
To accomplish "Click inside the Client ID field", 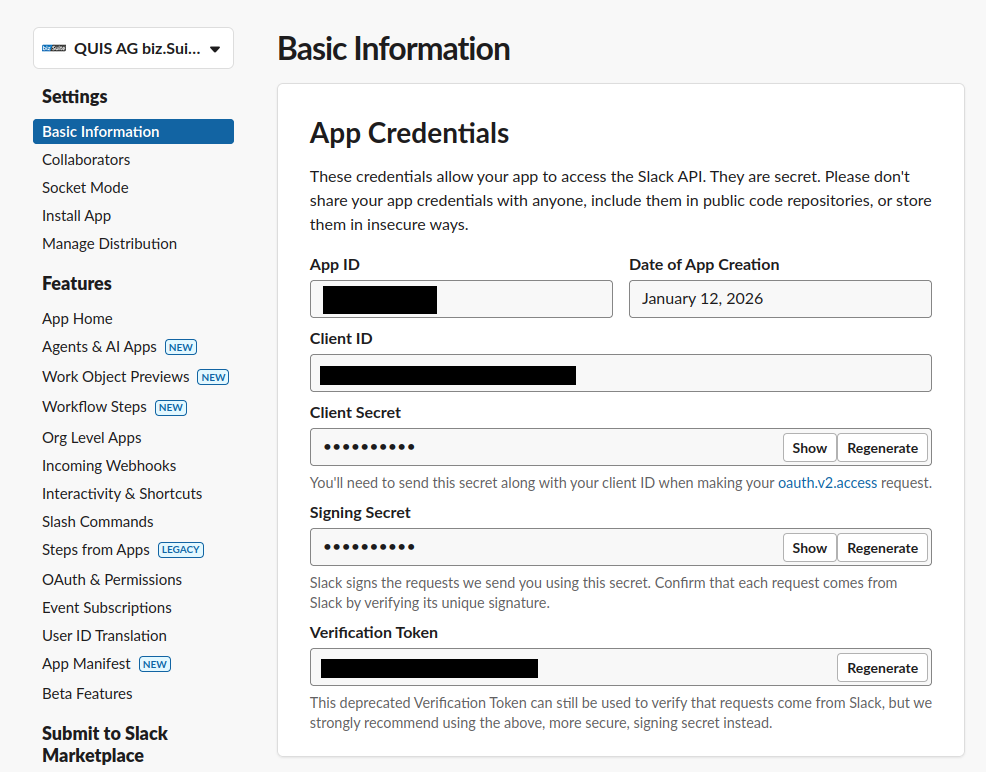I will [620, 374].
